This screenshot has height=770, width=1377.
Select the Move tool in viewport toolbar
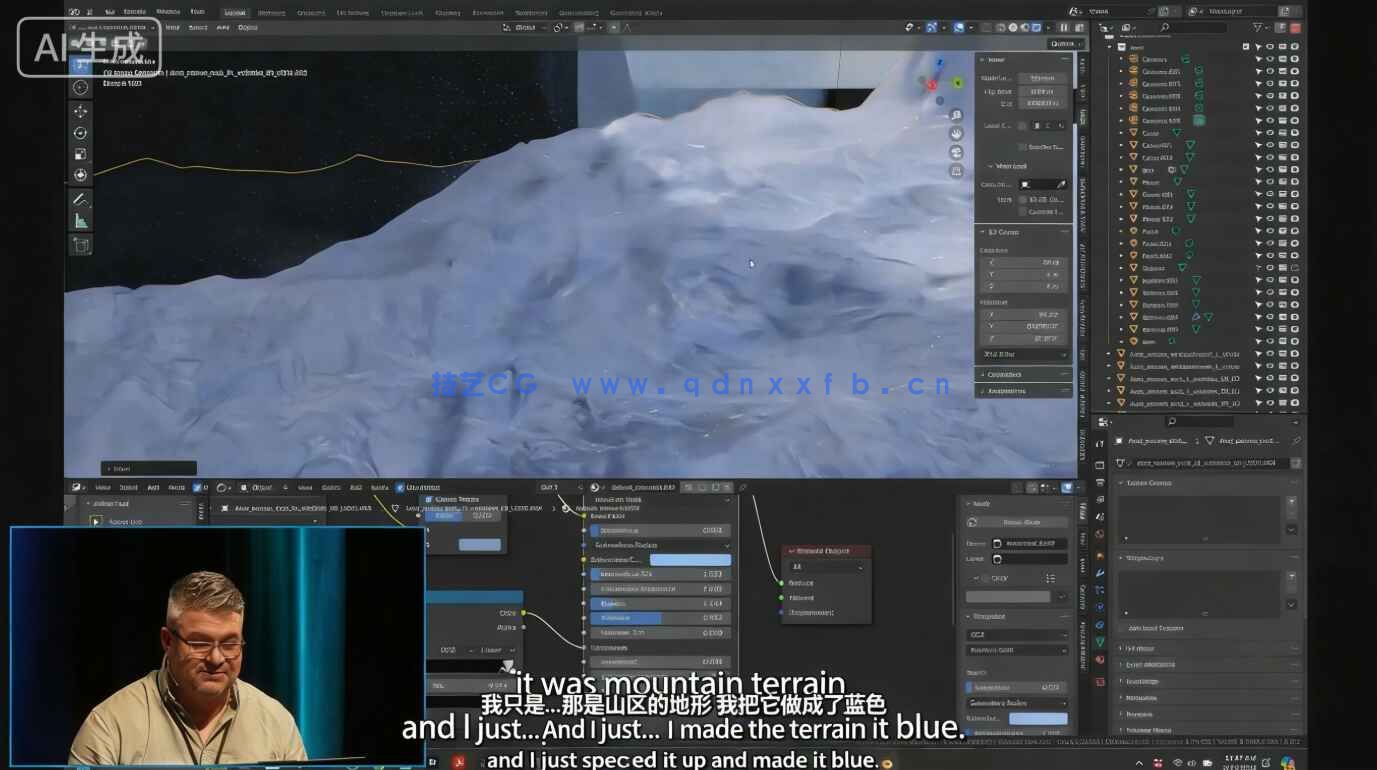(80, 111)
